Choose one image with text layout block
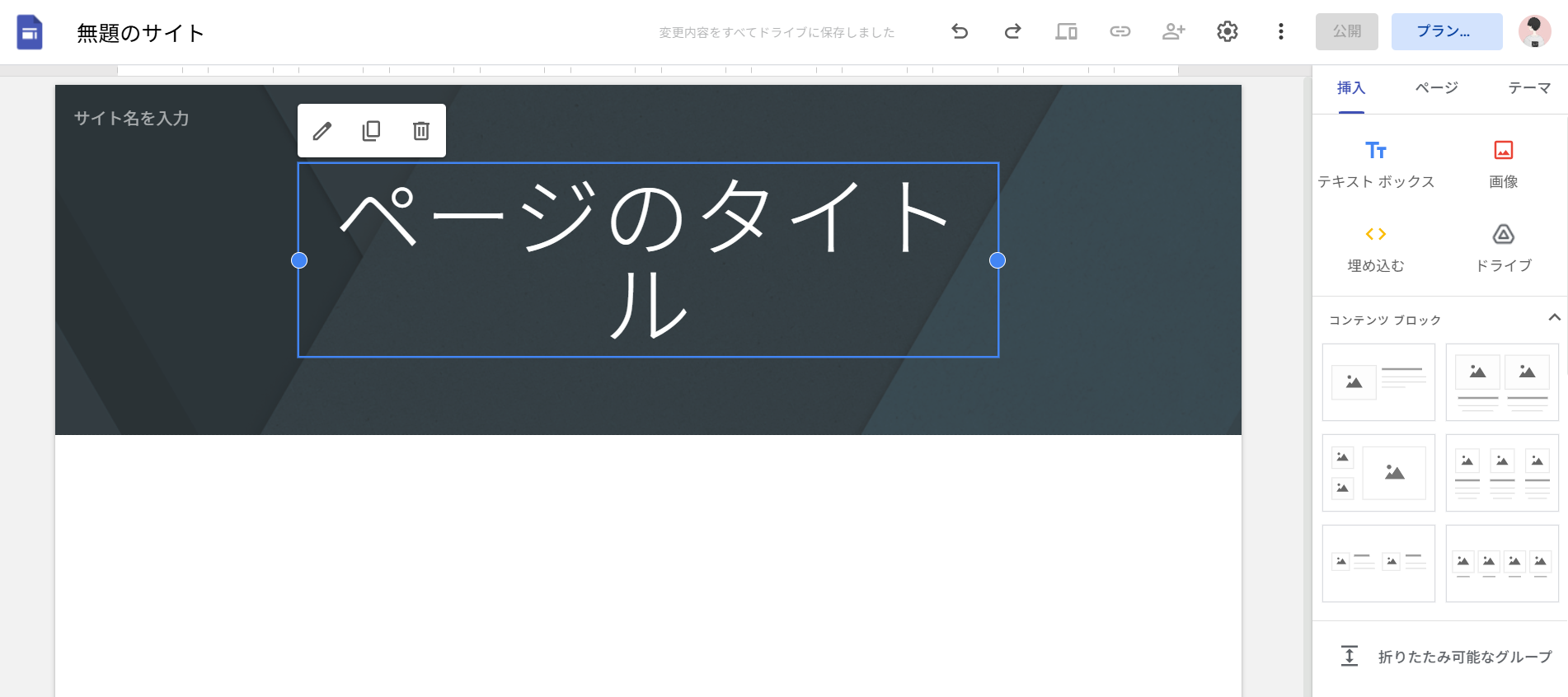This screenshot has width=1568, height=697. (1378, 382)
